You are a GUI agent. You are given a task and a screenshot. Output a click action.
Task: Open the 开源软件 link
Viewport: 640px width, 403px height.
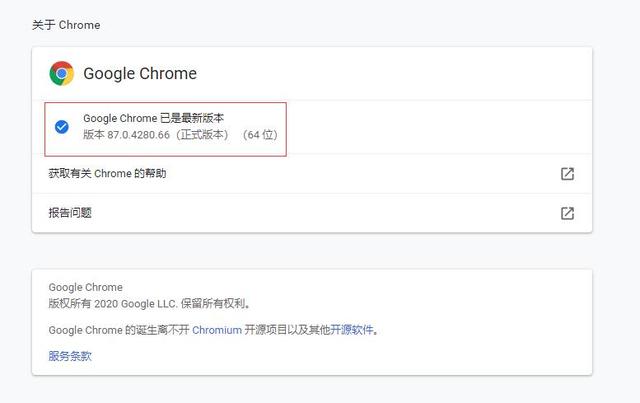[354, 330]
